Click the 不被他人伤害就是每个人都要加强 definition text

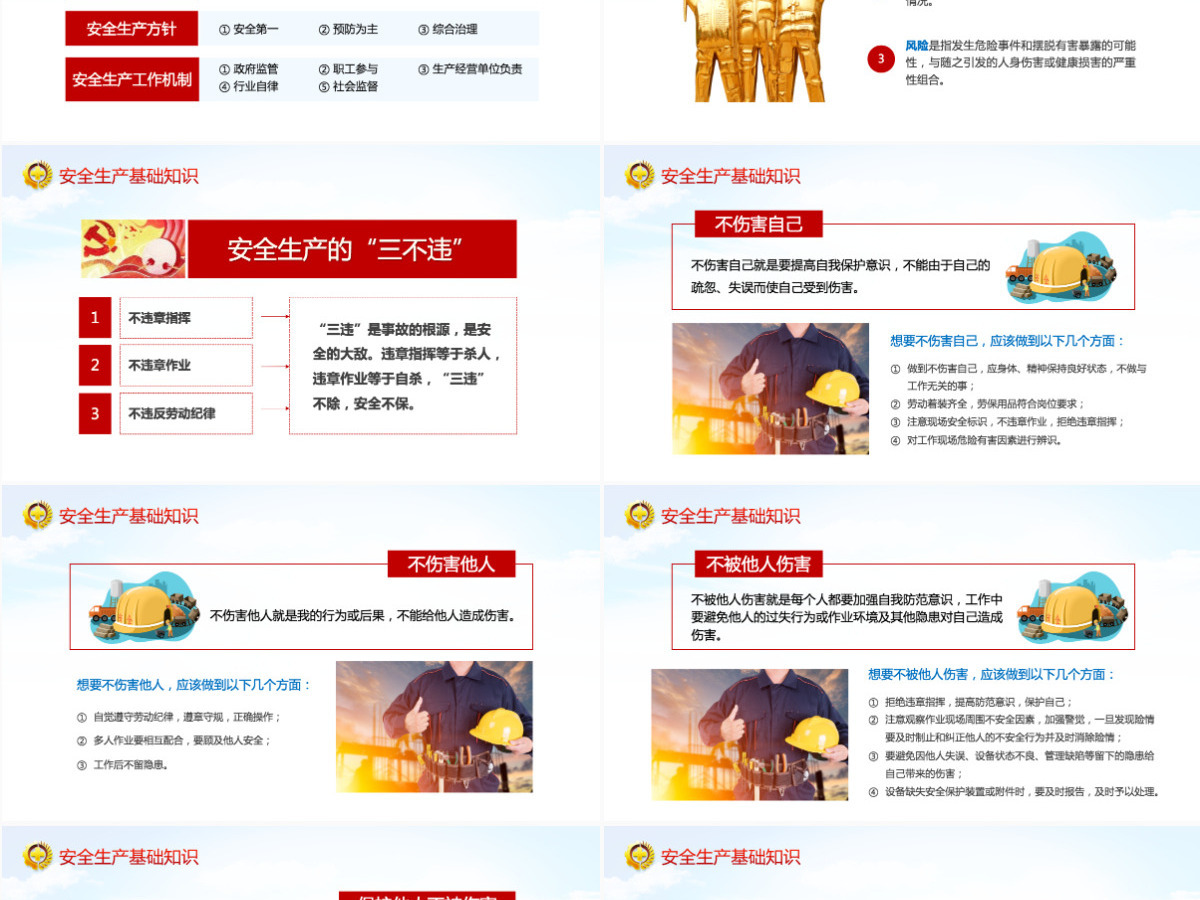pyautogui.click(x=846, y=617)
